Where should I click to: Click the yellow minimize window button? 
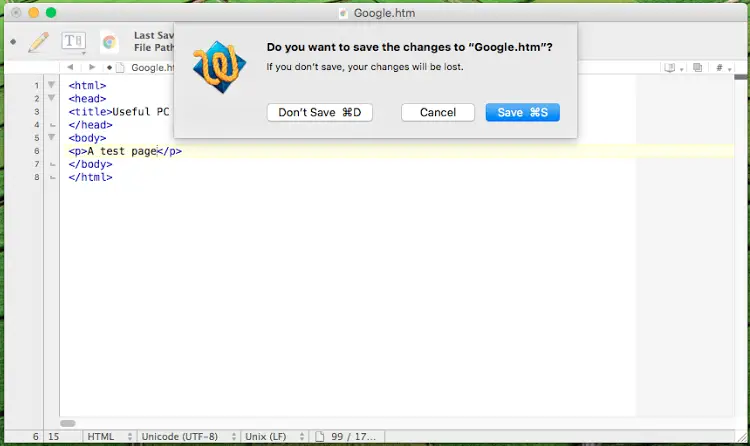pos(33,12)
